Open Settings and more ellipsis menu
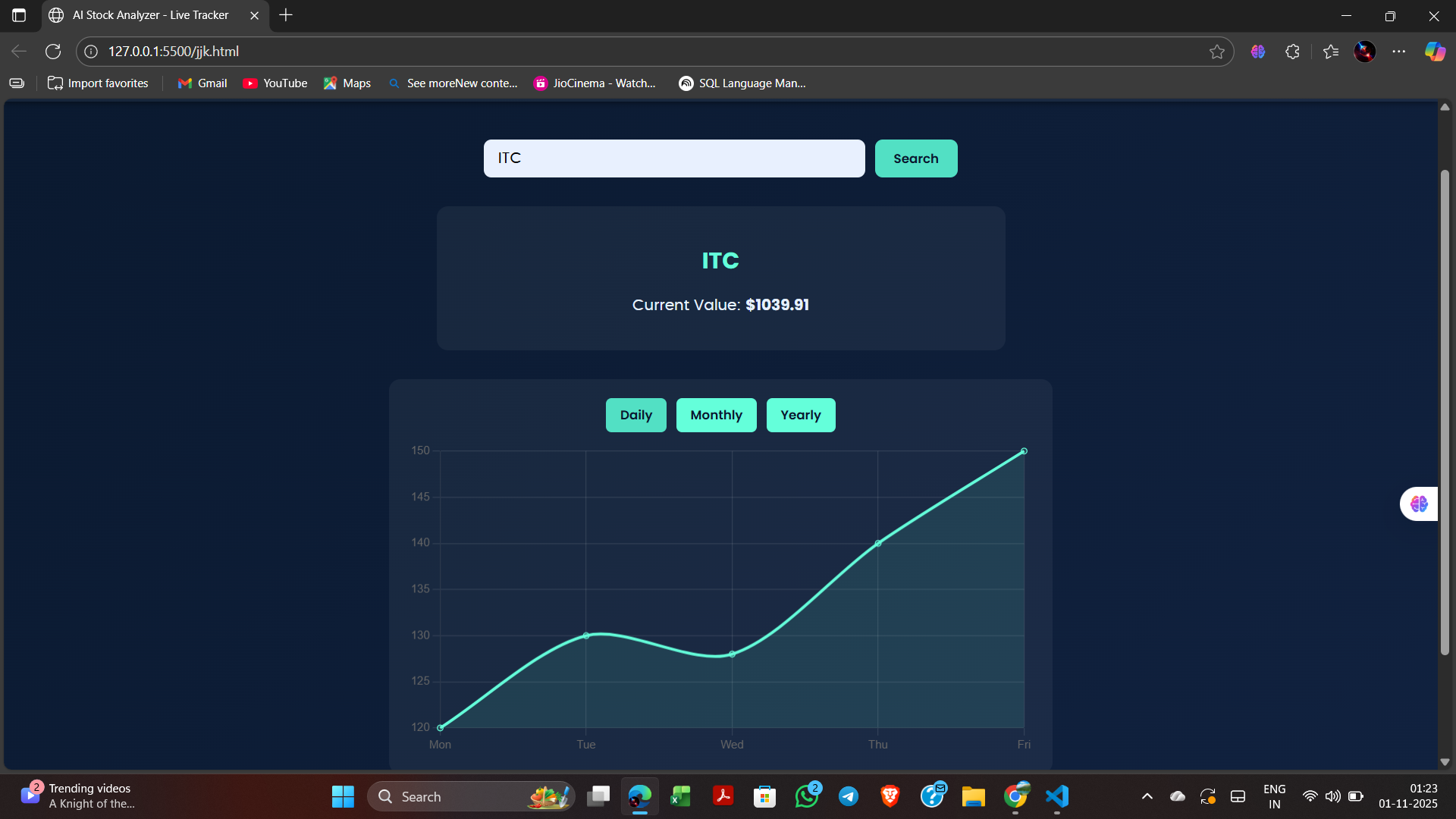 pyautogui.click(x=1399, y=52)
